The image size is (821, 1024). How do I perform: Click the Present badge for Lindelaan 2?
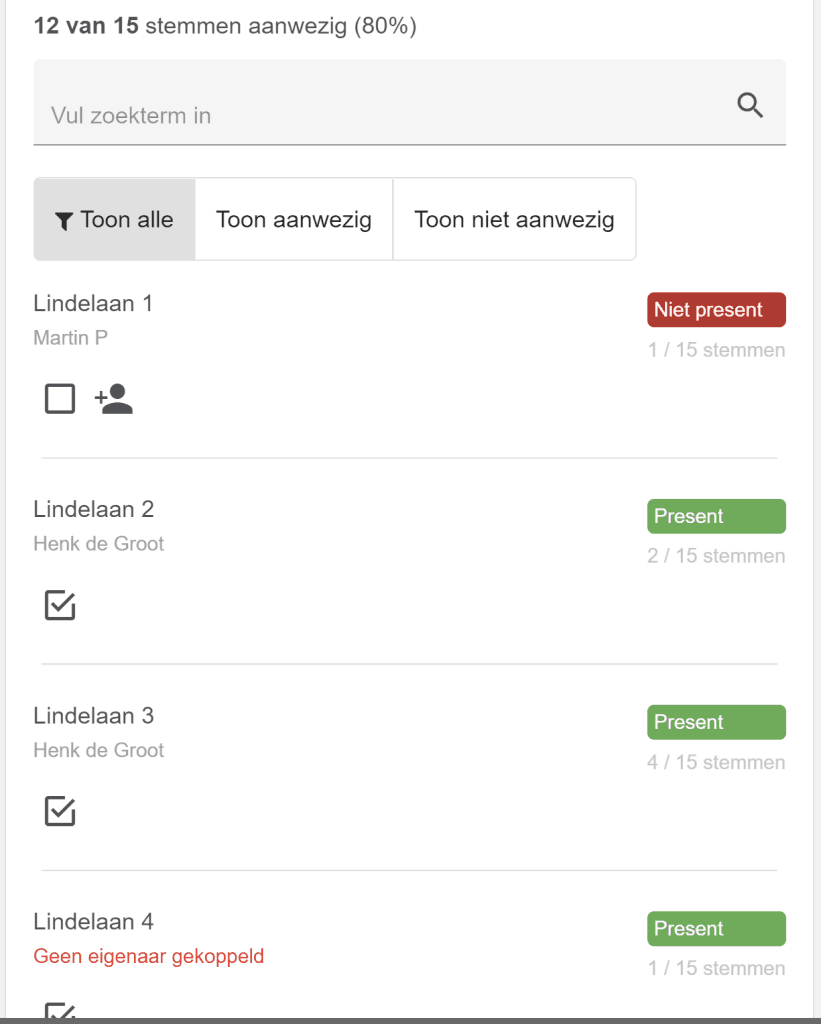(716, 516)
